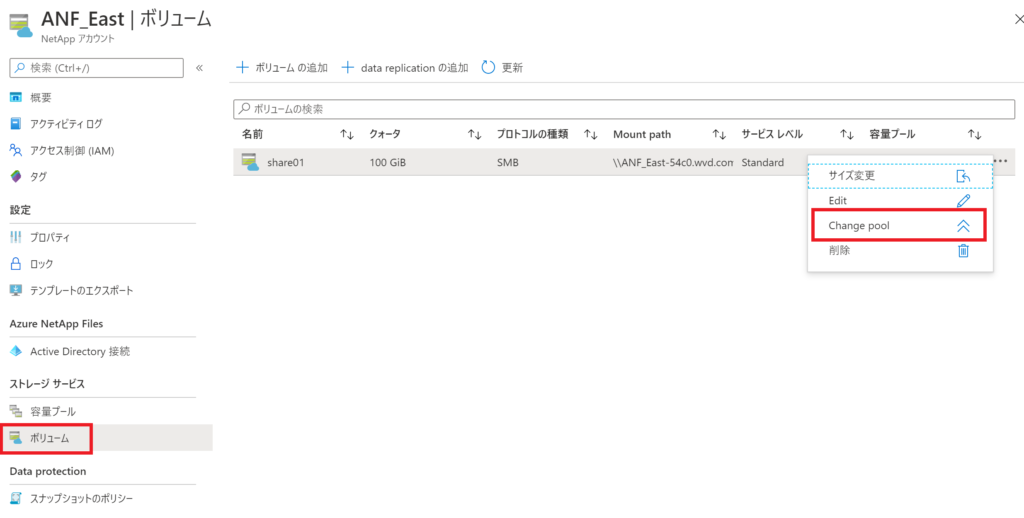Click the 概要 overview icon
This screenshot has height=518, width=1024.
(16, 97)
